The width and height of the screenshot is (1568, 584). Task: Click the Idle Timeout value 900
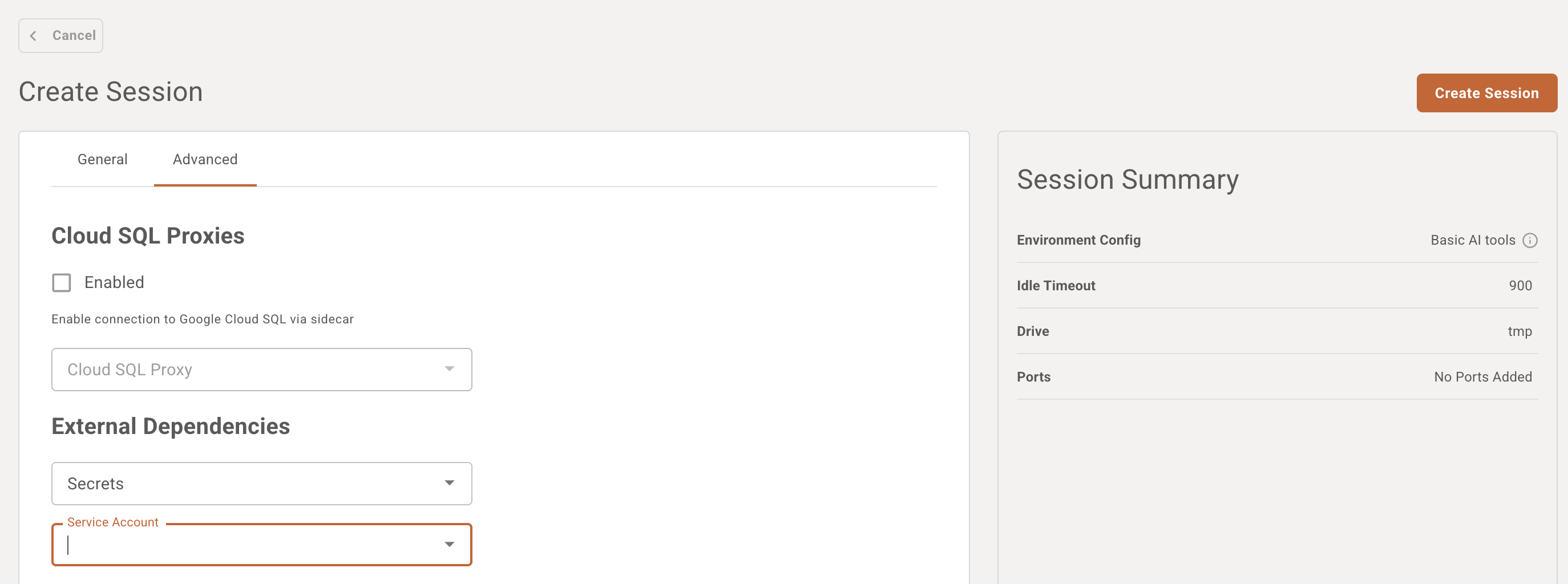pos(1520,286)
